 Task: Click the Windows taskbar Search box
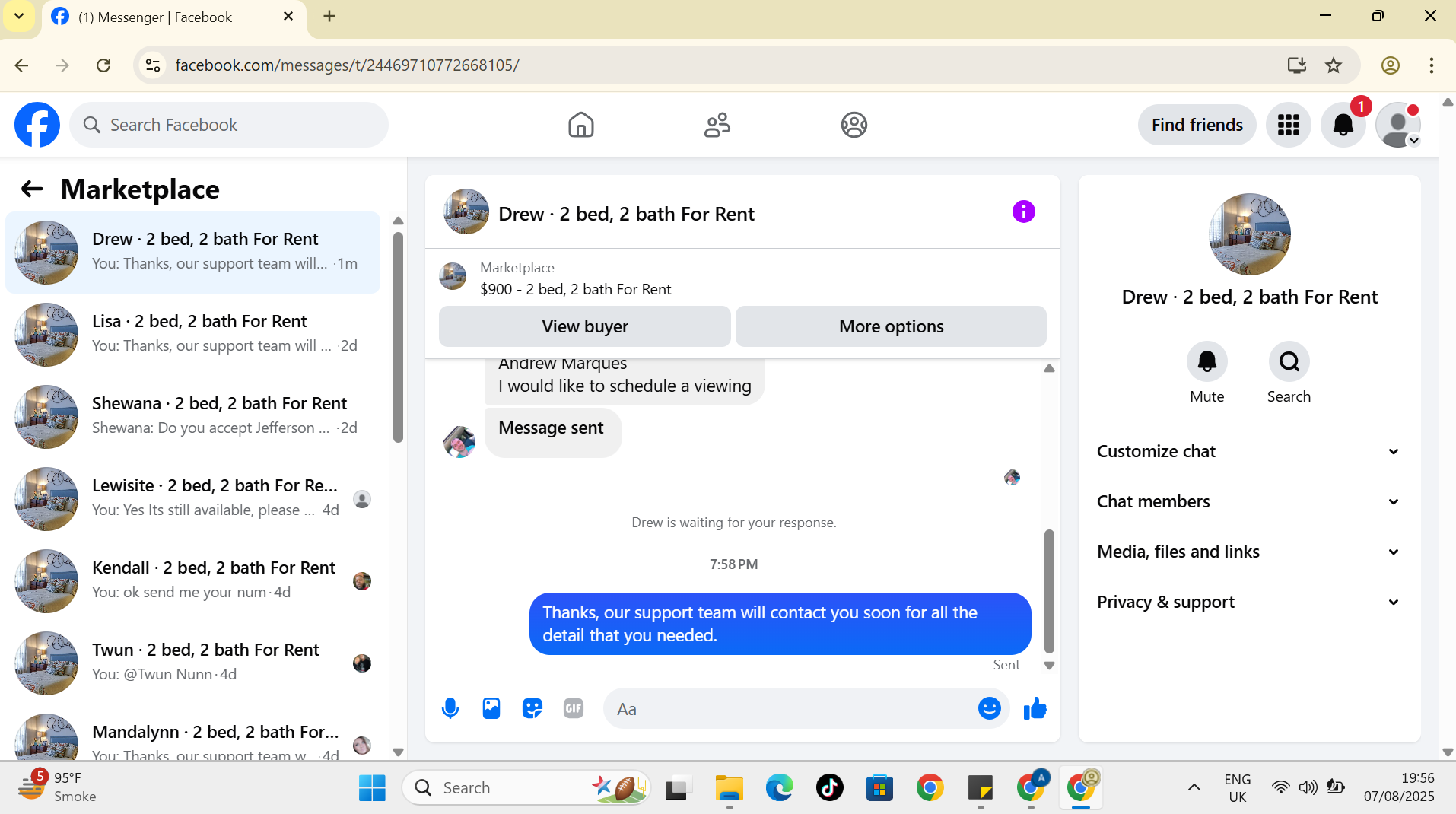coord(526,788)
